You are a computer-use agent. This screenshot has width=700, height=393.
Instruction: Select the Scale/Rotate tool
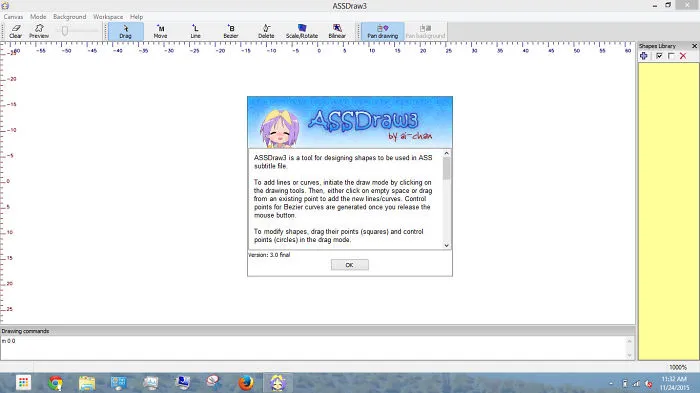302,31
